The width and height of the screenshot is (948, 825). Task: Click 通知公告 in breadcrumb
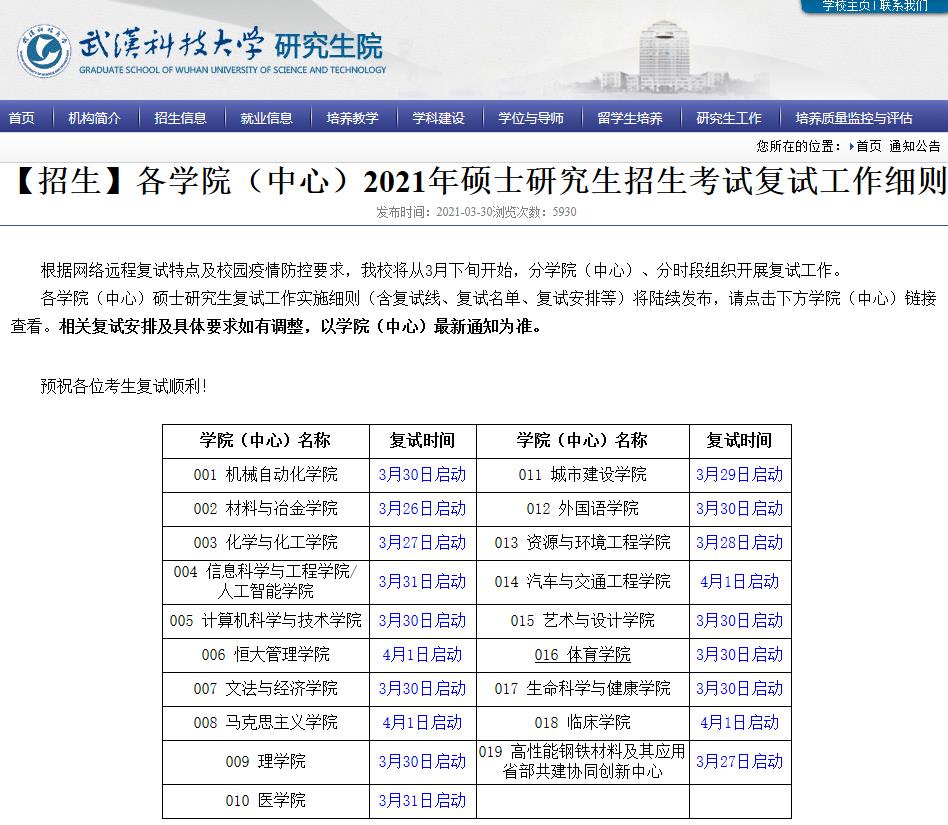[x=914, y=146]
